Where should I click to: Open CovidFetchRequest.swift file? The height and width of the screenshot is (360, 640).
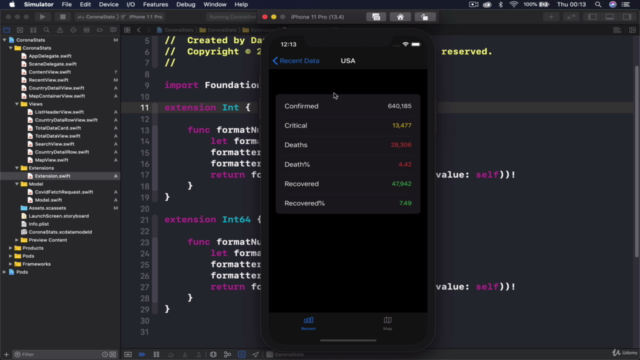point(64,192)
